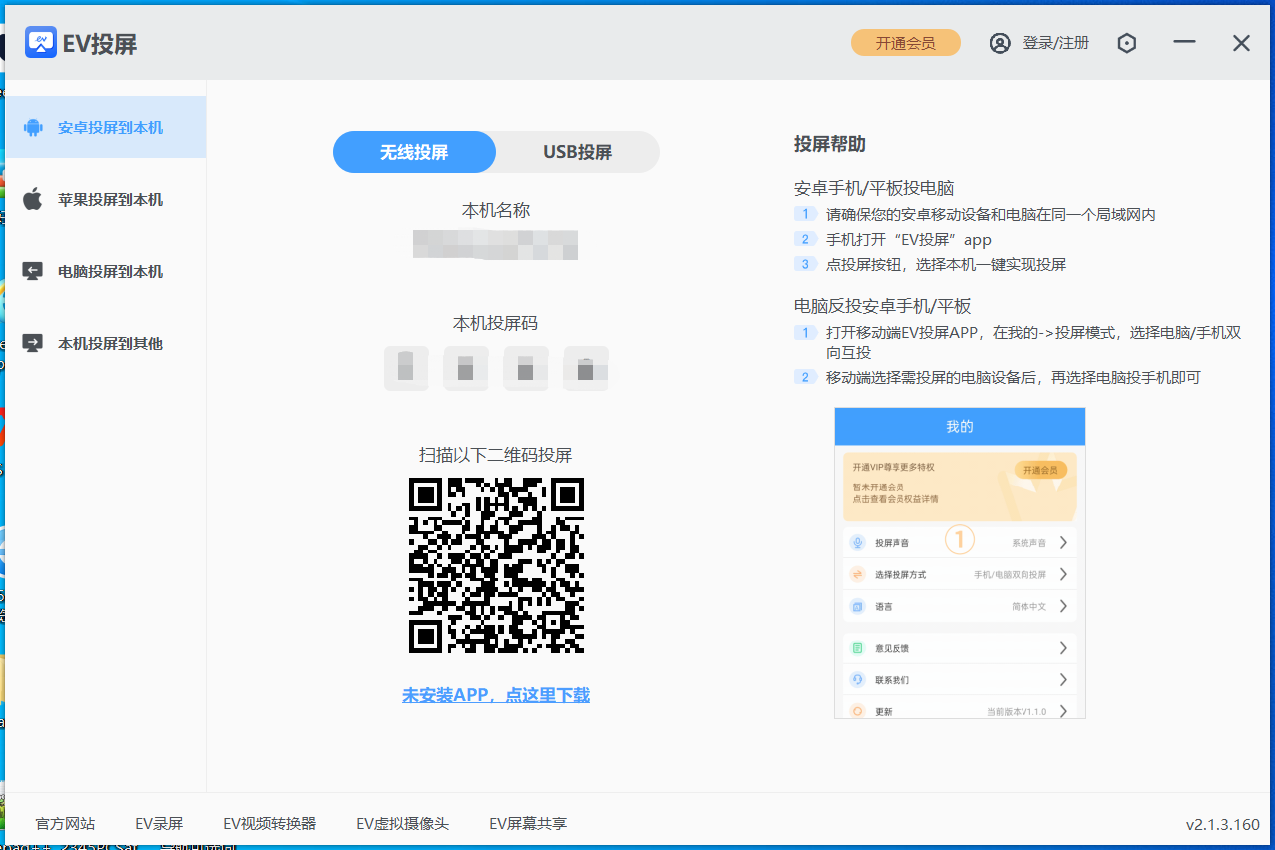The height and width of the screenshot is (850, 1275).
Task: Select the Apple logo icon in sidebar
Action: pos(33,199)
